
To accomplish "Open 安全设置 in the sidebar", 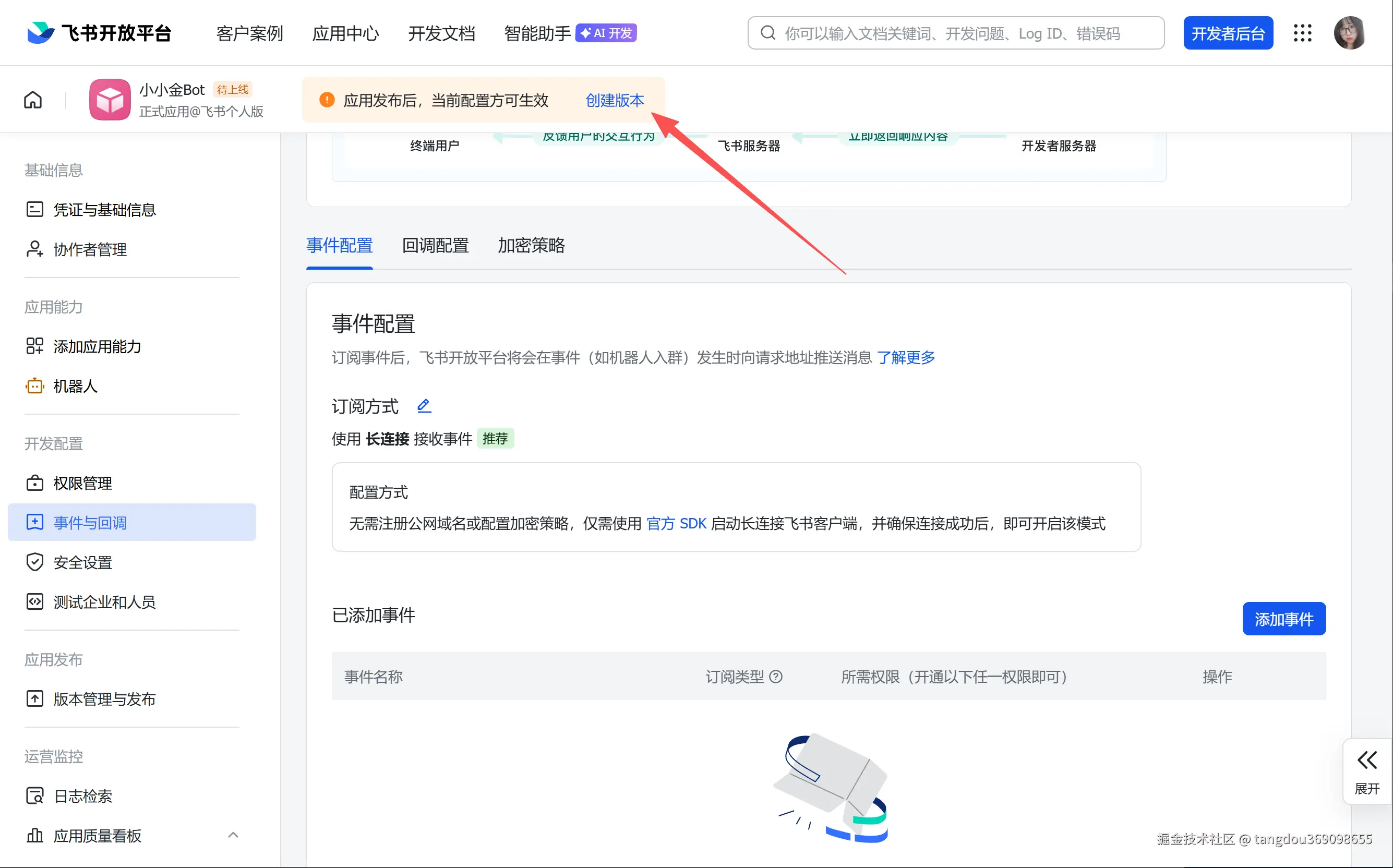I will coord(82,563).
